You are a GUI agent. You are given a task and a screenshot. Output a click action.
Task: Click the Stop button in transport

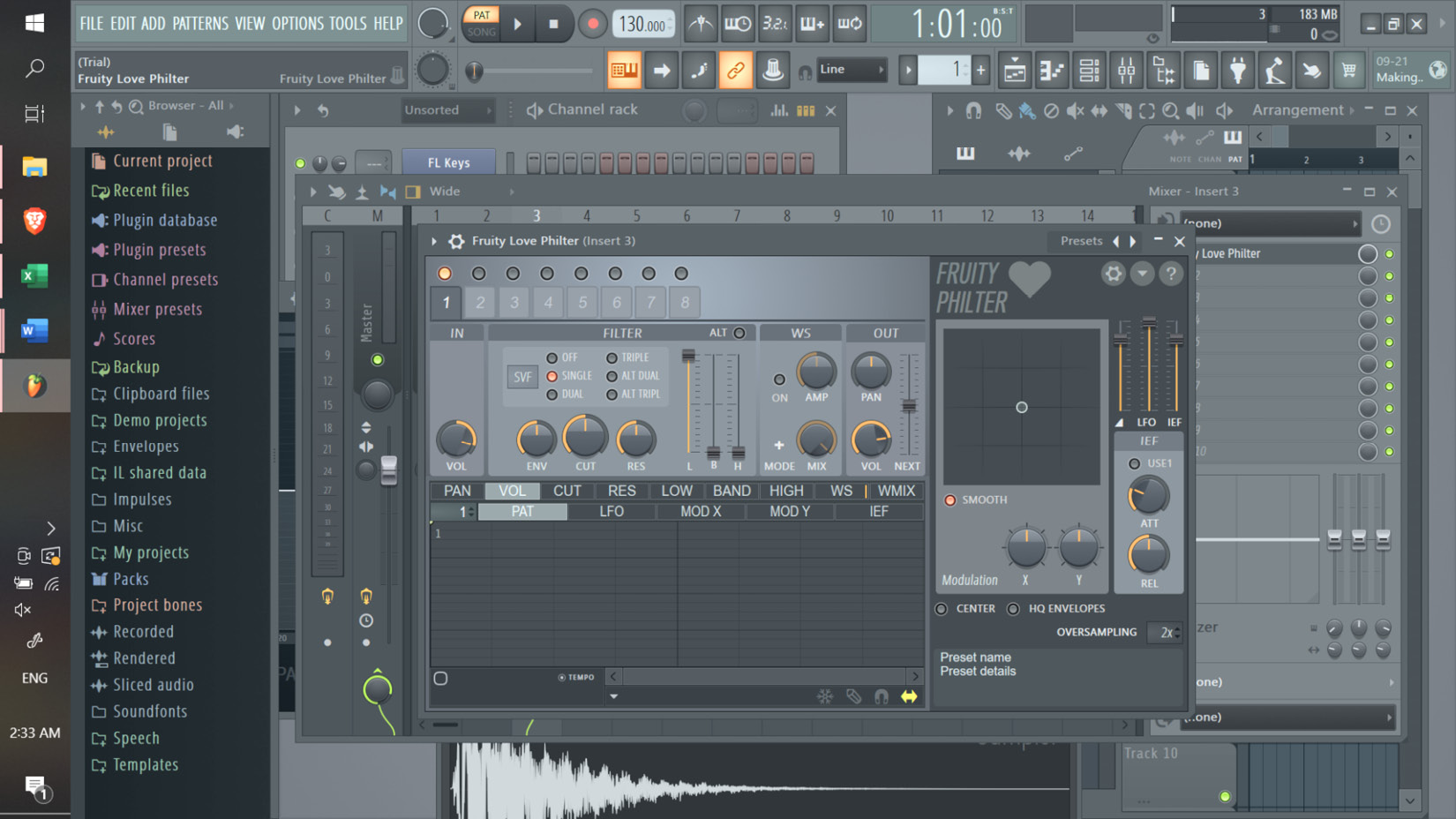coord(553,24)
